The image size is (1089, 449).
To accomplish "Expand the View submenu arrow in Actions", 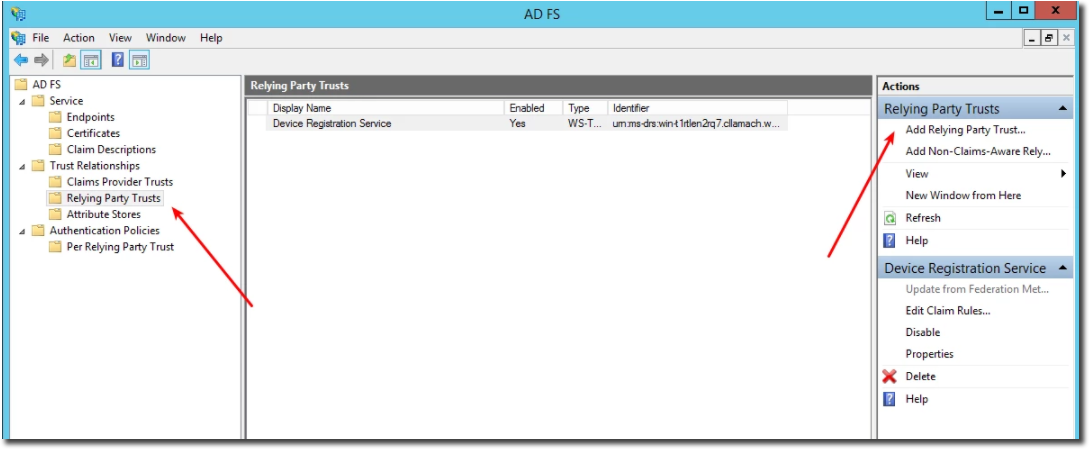I will tap(1063, 174).
